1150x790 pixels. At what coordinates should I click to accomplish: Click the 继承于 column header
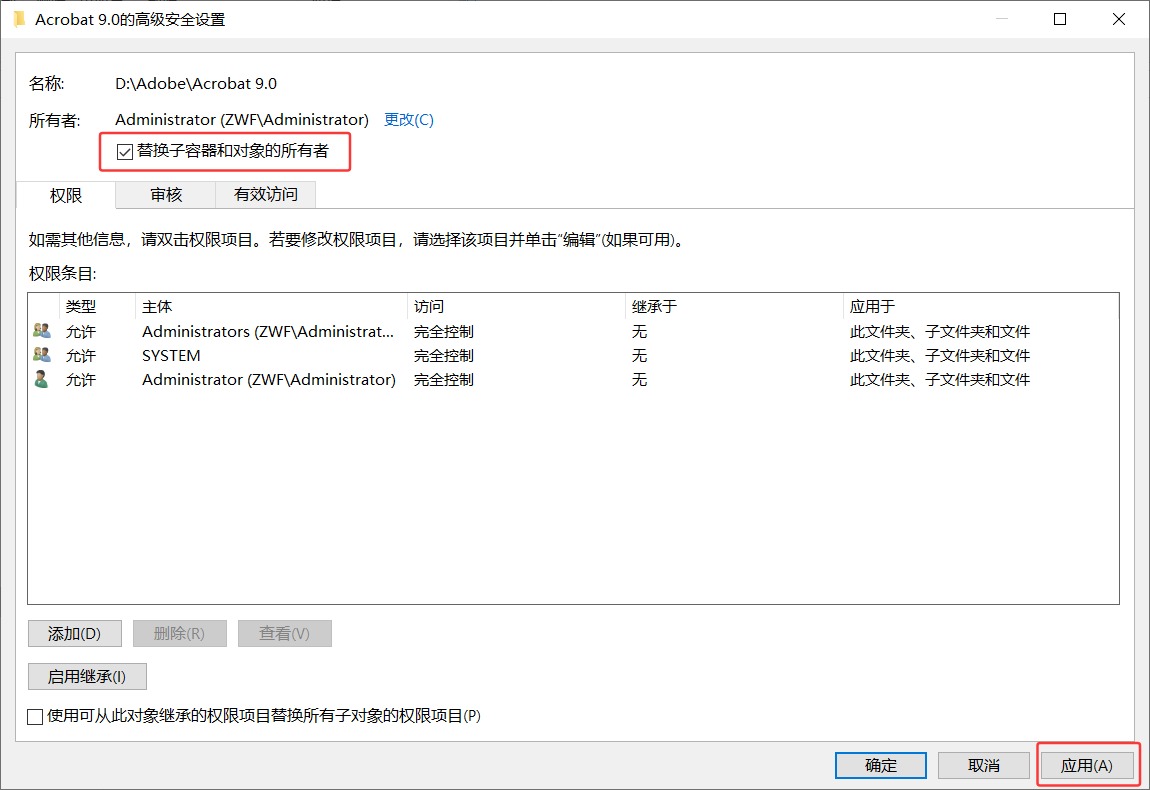[x=733, y=307]
